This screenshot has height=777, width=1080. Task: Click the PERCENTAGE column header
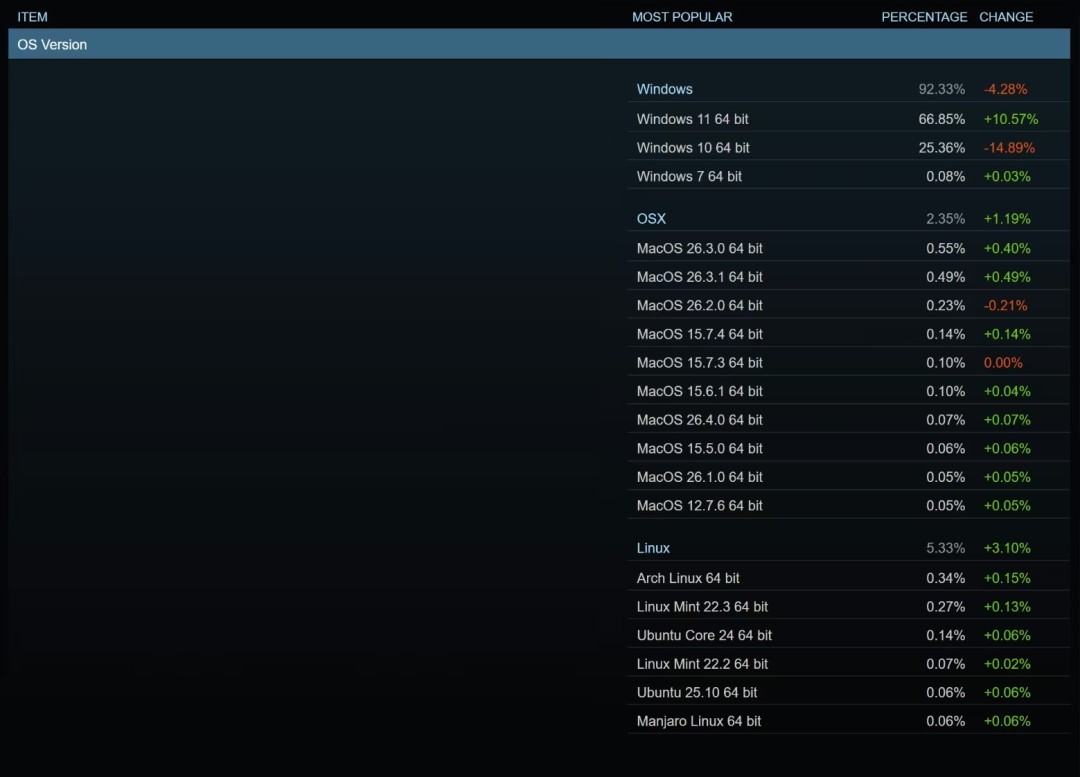(924, 17)
